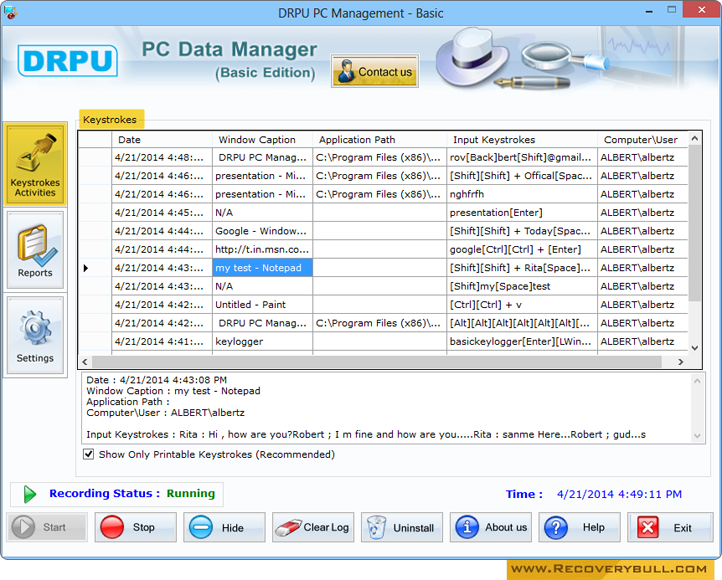The image size is (722, 580).
Task: Sort by Window Caption column header
Action: [x=262, y=140]
